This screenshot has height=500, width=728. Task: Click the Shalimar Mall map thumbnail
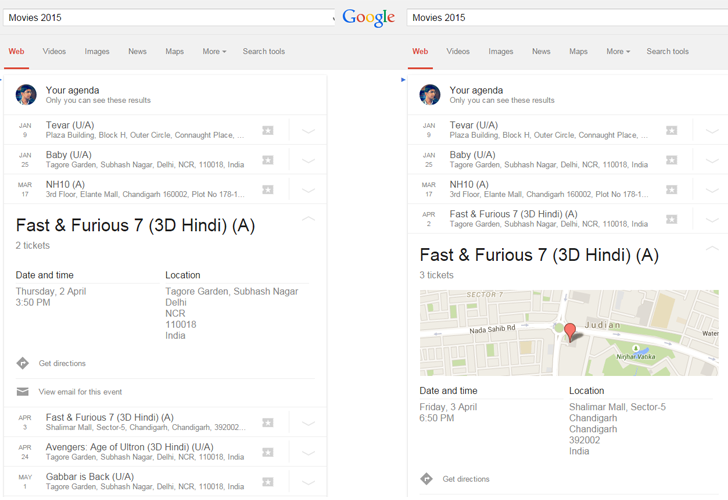[569, 333]
